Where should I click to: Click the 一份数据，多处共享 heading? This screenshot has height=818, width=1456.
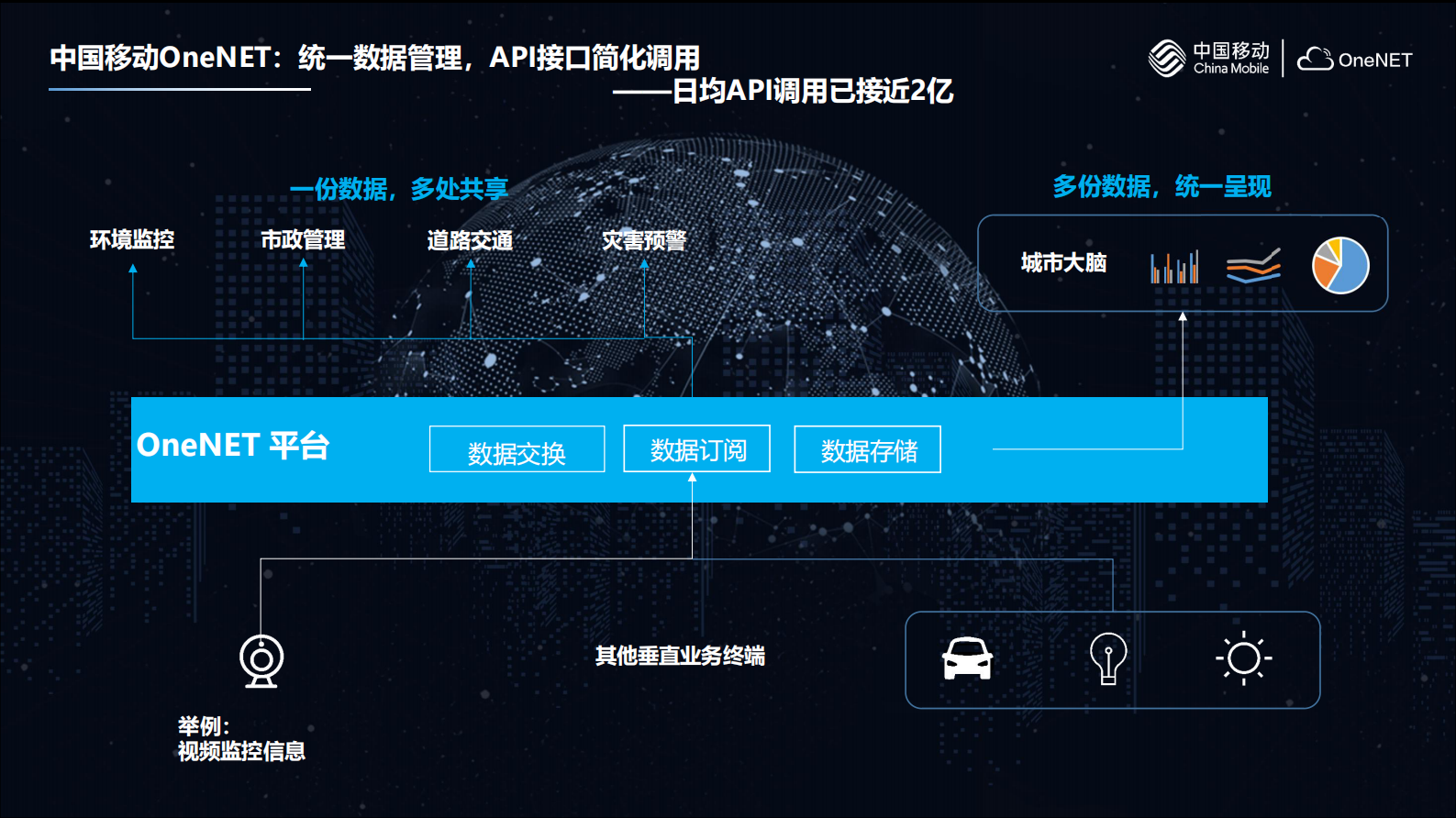click(x=399, y=189)
